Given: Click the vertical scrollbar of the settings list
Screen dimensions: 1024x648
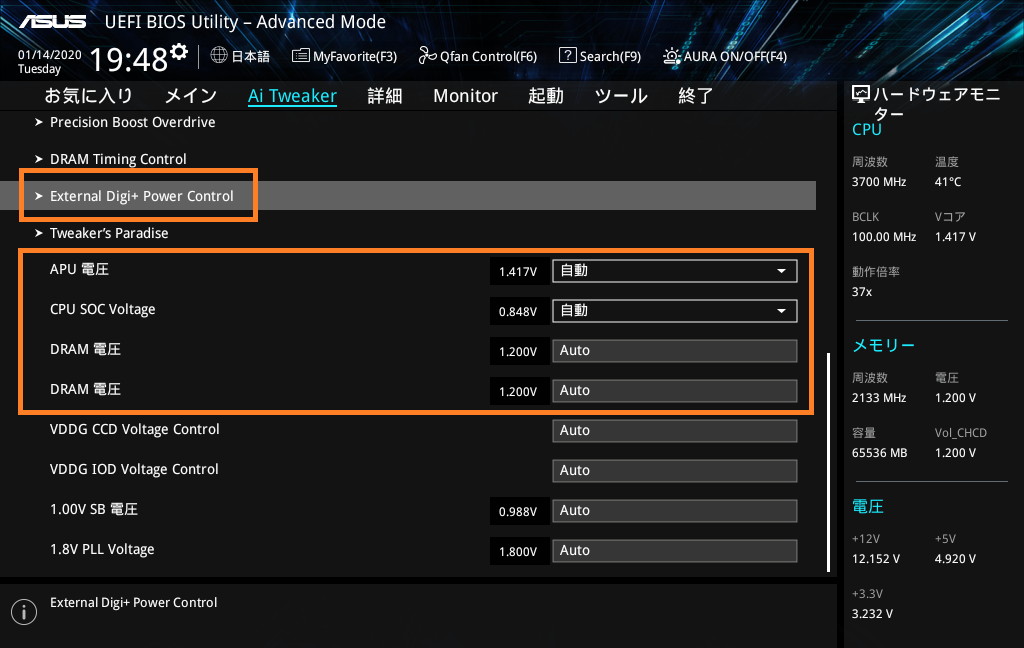Looking at the screenshot, I should tap(828, 460).
